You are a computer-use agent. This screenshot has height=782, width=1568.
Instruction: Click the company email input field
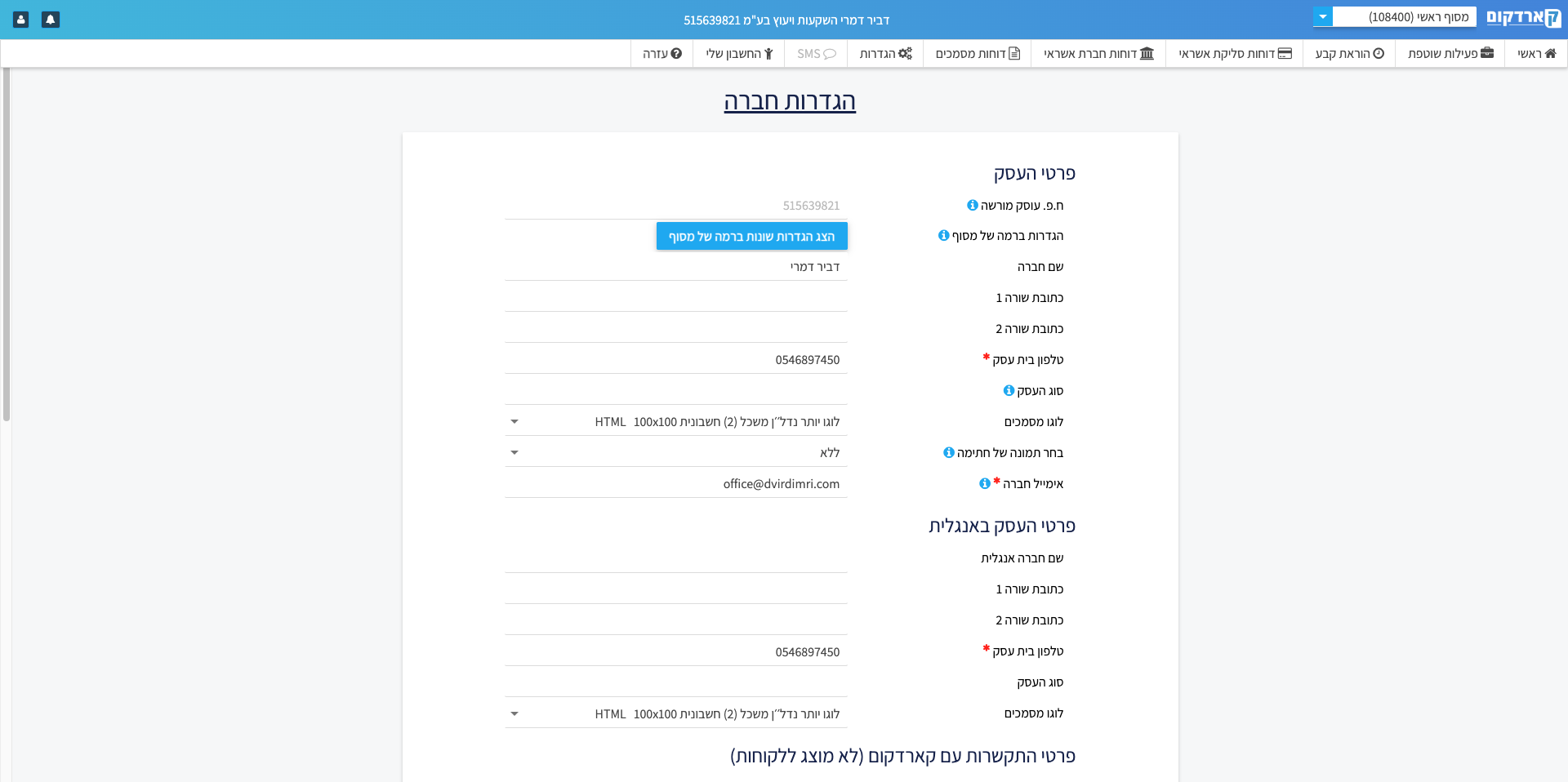(676, 484)
